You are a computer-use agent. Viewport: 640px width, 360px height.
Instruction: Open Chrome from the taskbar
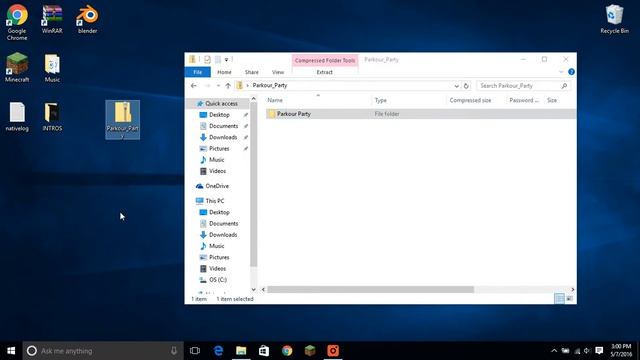(x=287, y=351)
